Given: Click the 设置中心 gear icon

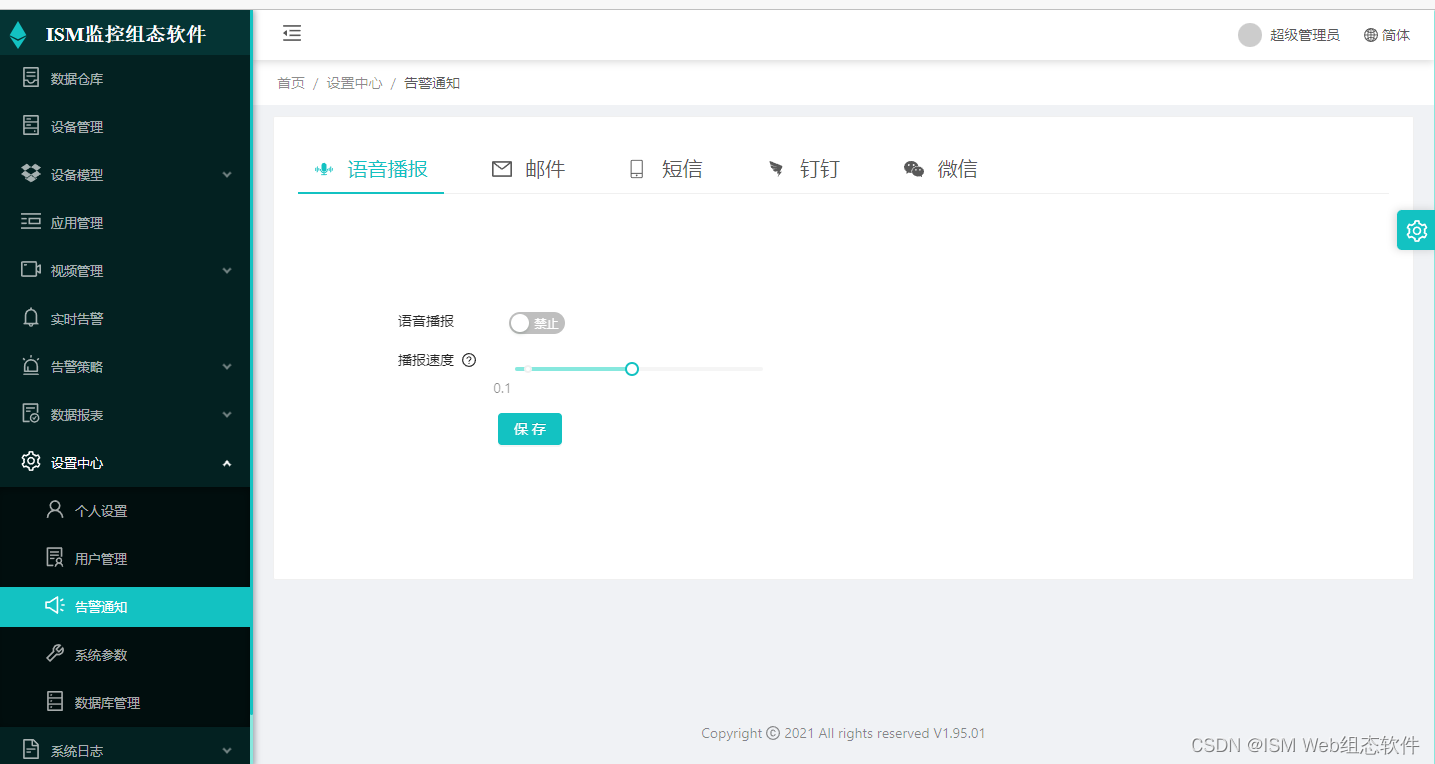Looking at the screenshot, I should coord(31,462).
